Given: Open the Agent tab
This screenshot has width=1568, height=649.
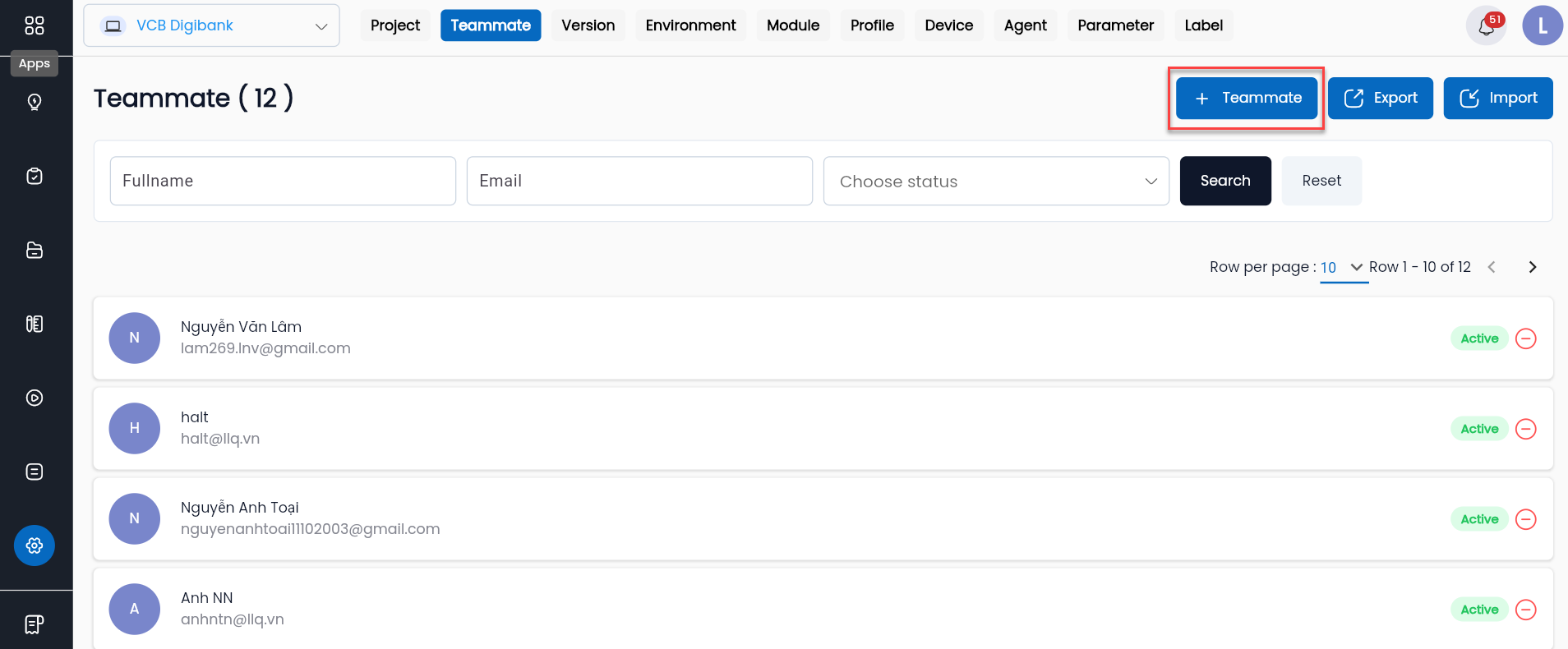Looking at the screenshot, I should pos(1026,25).
